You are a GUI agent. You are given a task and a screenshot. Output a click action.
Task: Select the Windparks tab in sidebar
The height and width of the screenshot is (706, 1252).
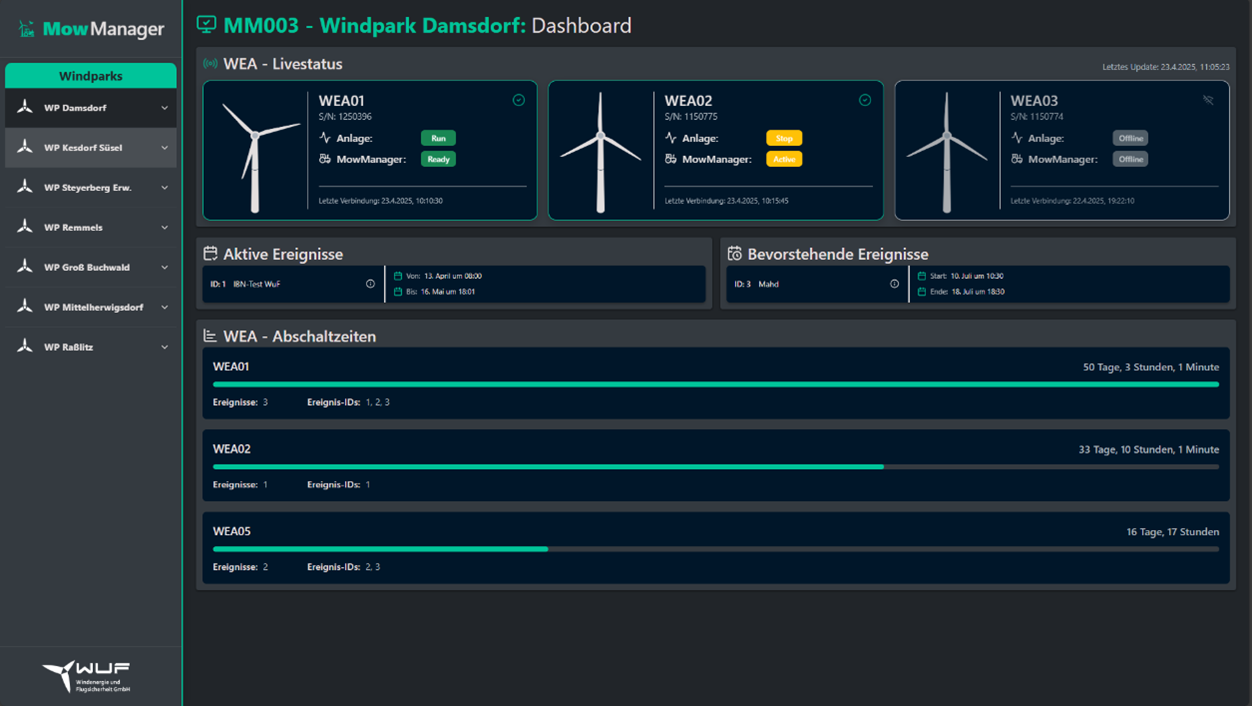(90, 76)
